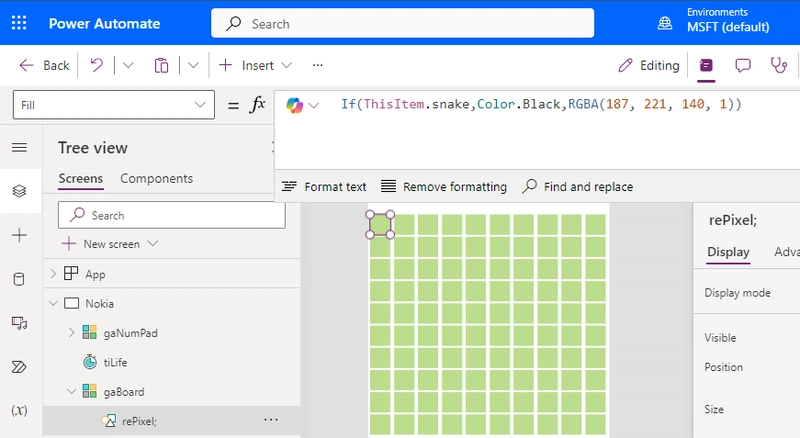Open the Power Automate flows sidebar icon
This screenshot has height=438, width=800.
coord(19,367)
